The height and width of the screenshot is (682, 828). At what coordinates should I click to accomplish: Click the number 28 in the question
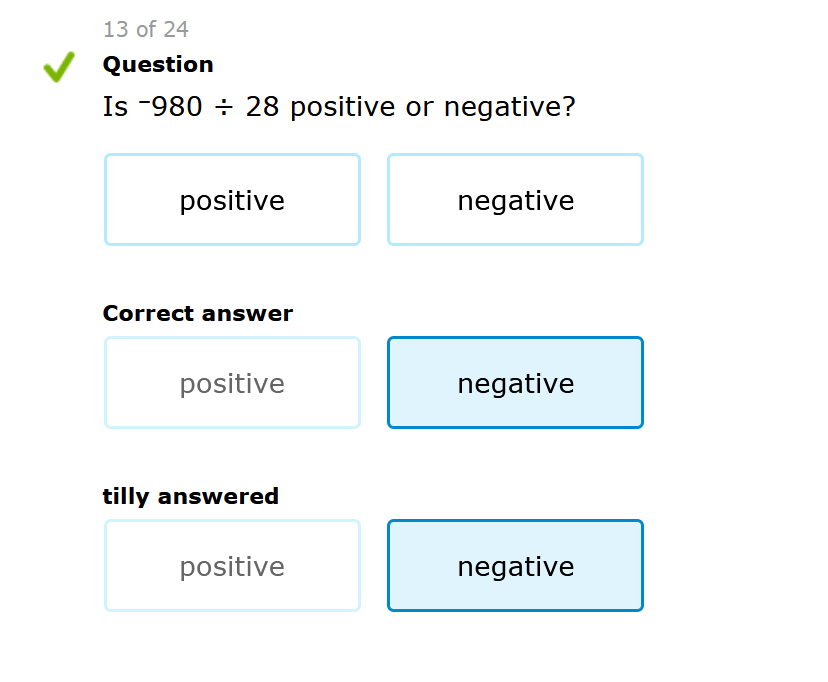(x=262, y=107)
